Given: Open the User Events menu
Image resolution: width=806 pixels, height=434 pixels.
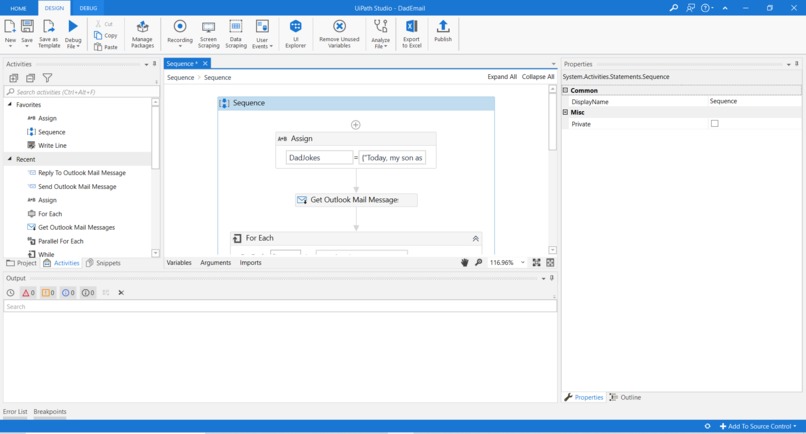Looking at the screenshot, I should [262, 34].
